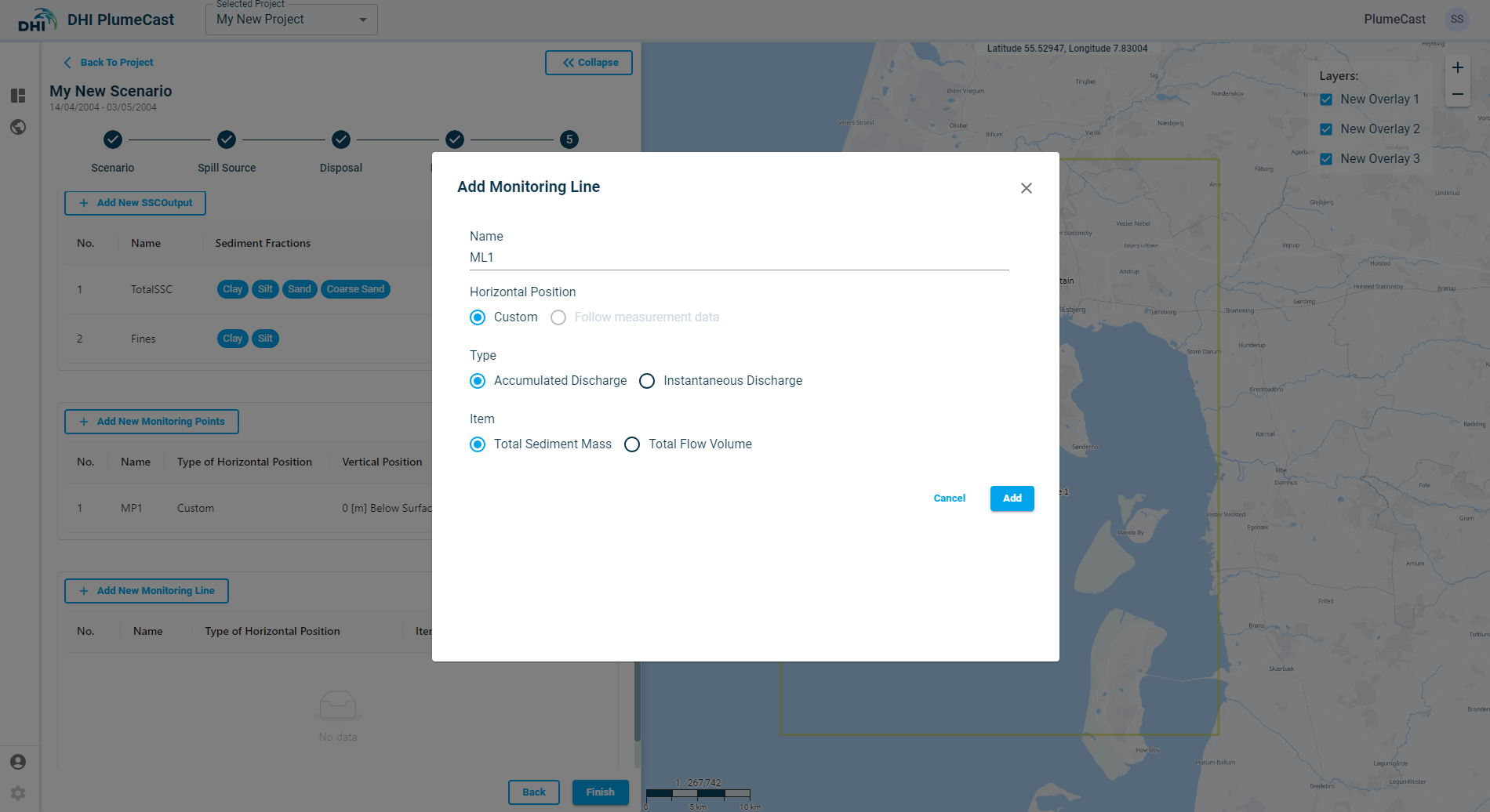The image size is (1490, 812).
Task: Select Total Flow Volume item
Action: click(632, 444)
